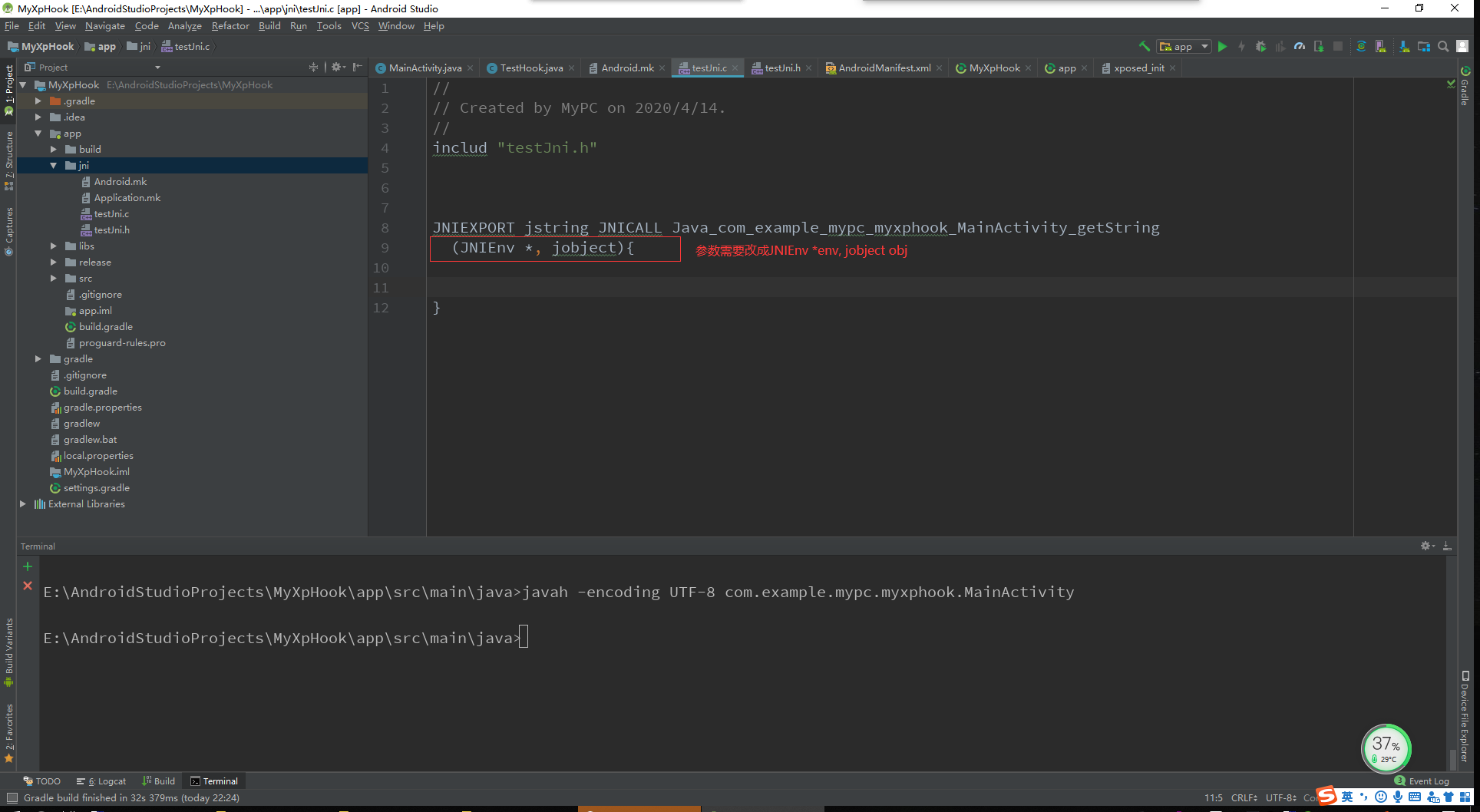Open Project panel gear settings
1480x812 pixels.
[338, 68]
